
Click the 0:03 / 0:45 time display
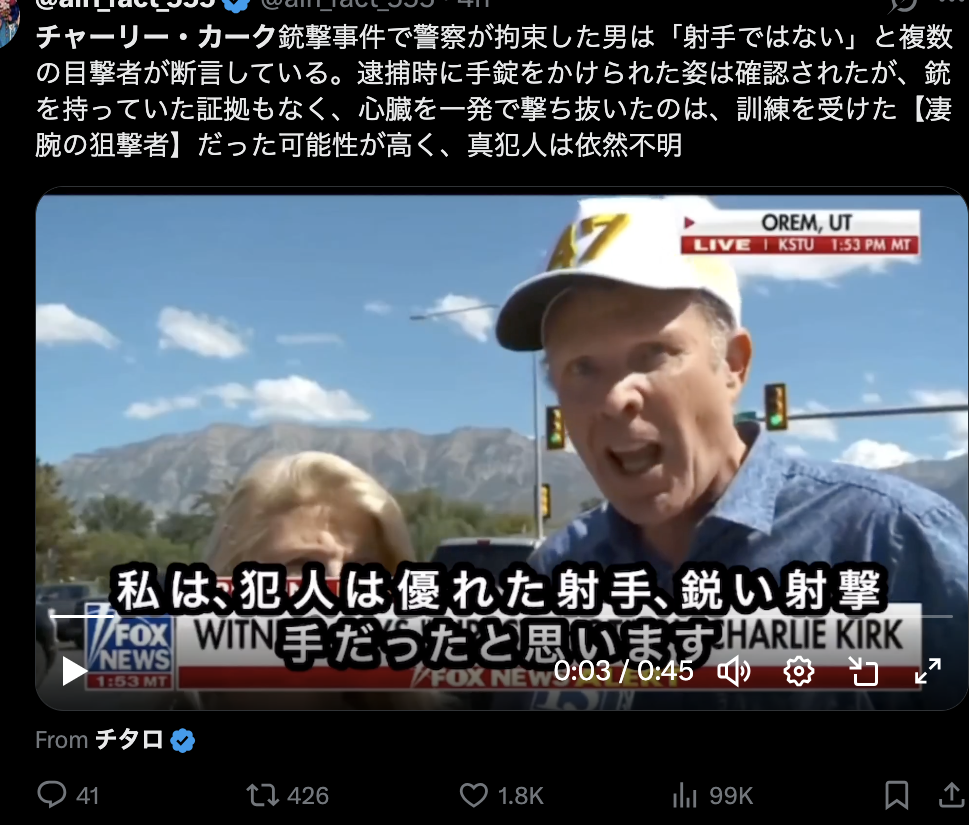(623, 672)
